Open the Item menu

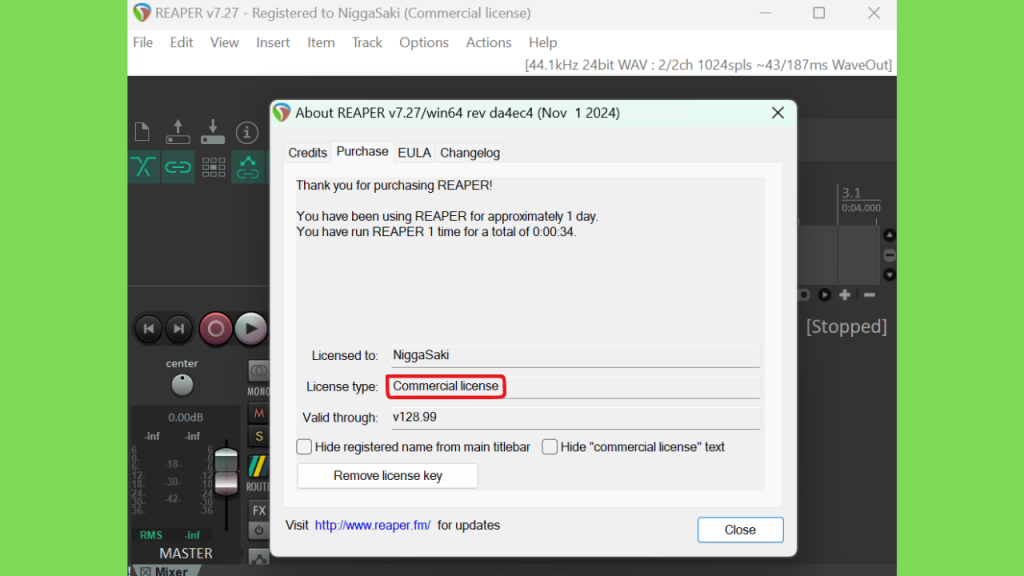pyautogui.click(x=321, y=42)
